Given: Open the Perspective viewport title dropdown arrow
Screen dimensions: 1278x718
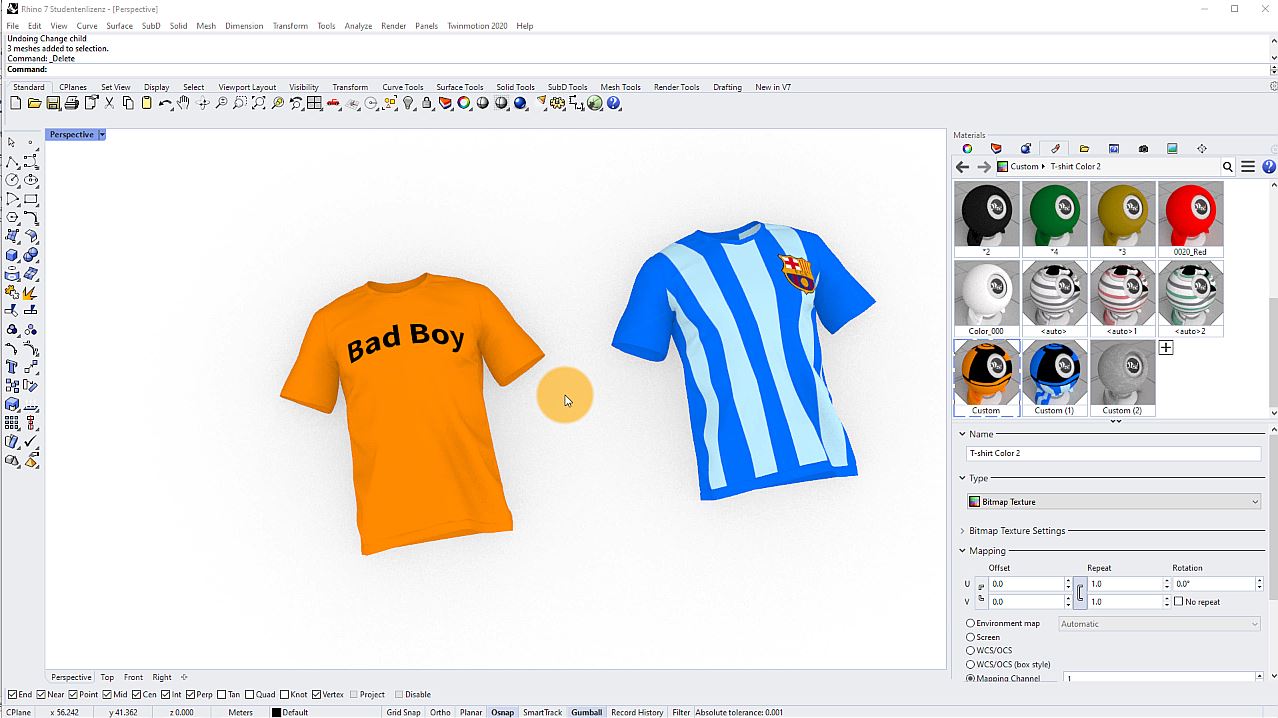Looking at the screenshot, I should click(x=101, y=135).
